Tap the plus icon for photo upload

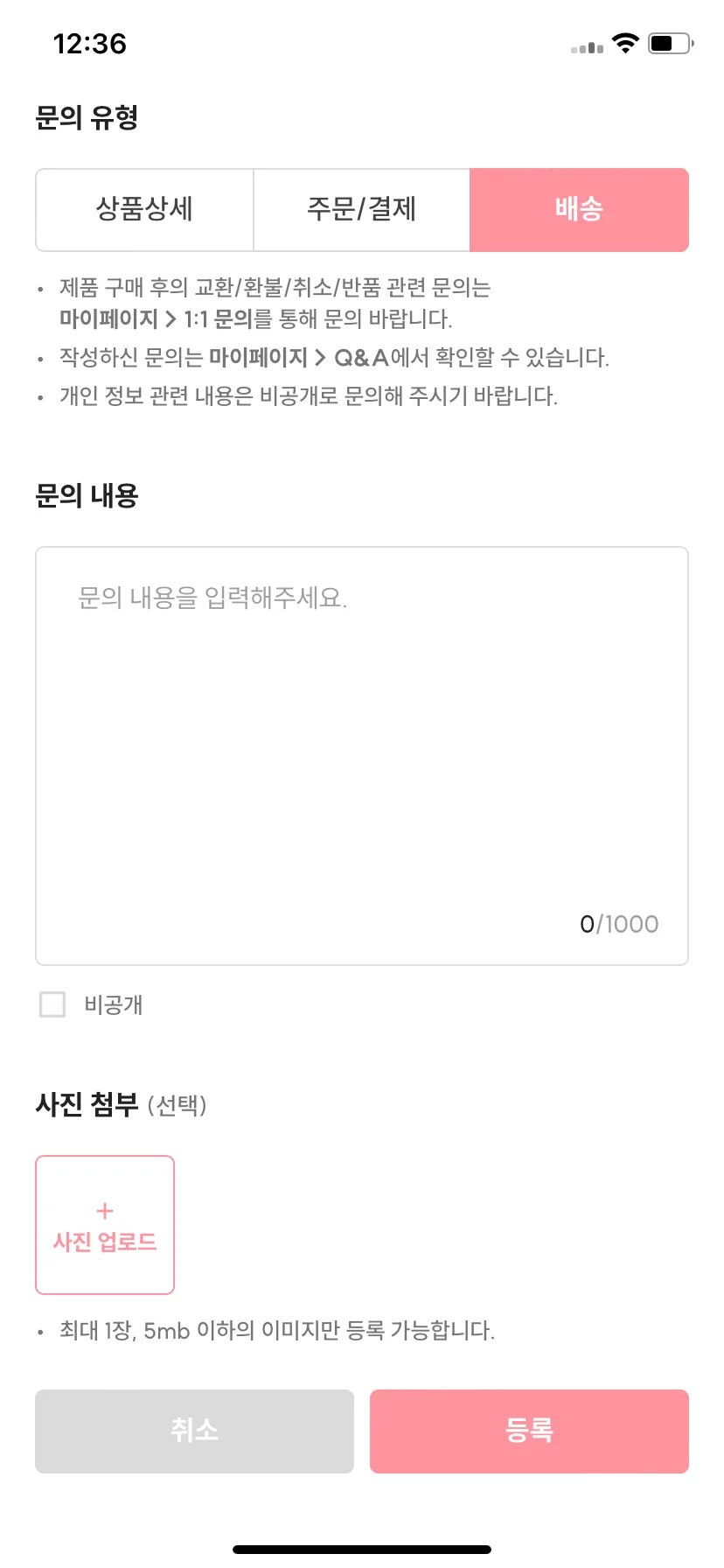(x=105, y=1211)
